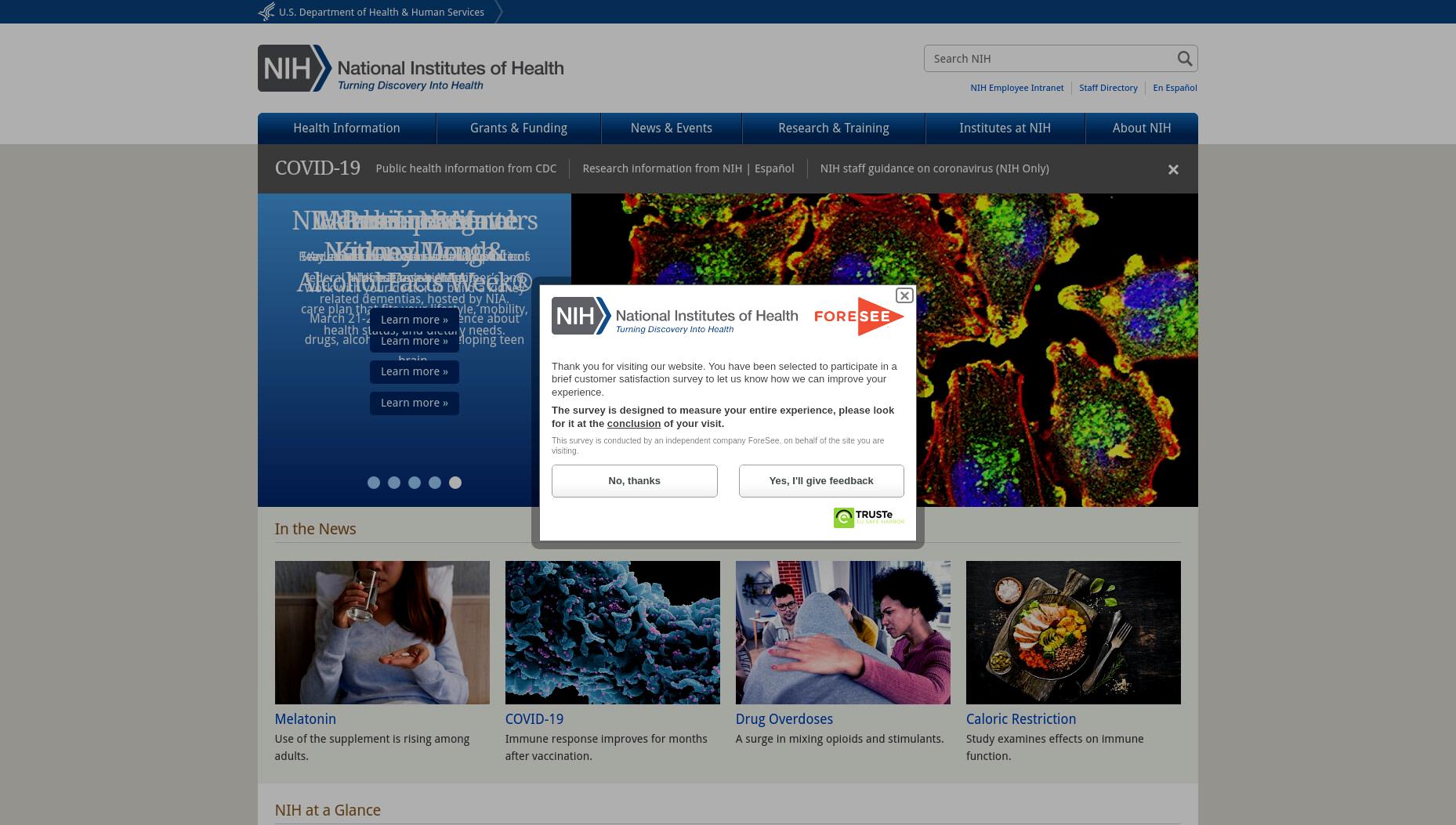Open the Melatonin article title link

pos(306,719)
